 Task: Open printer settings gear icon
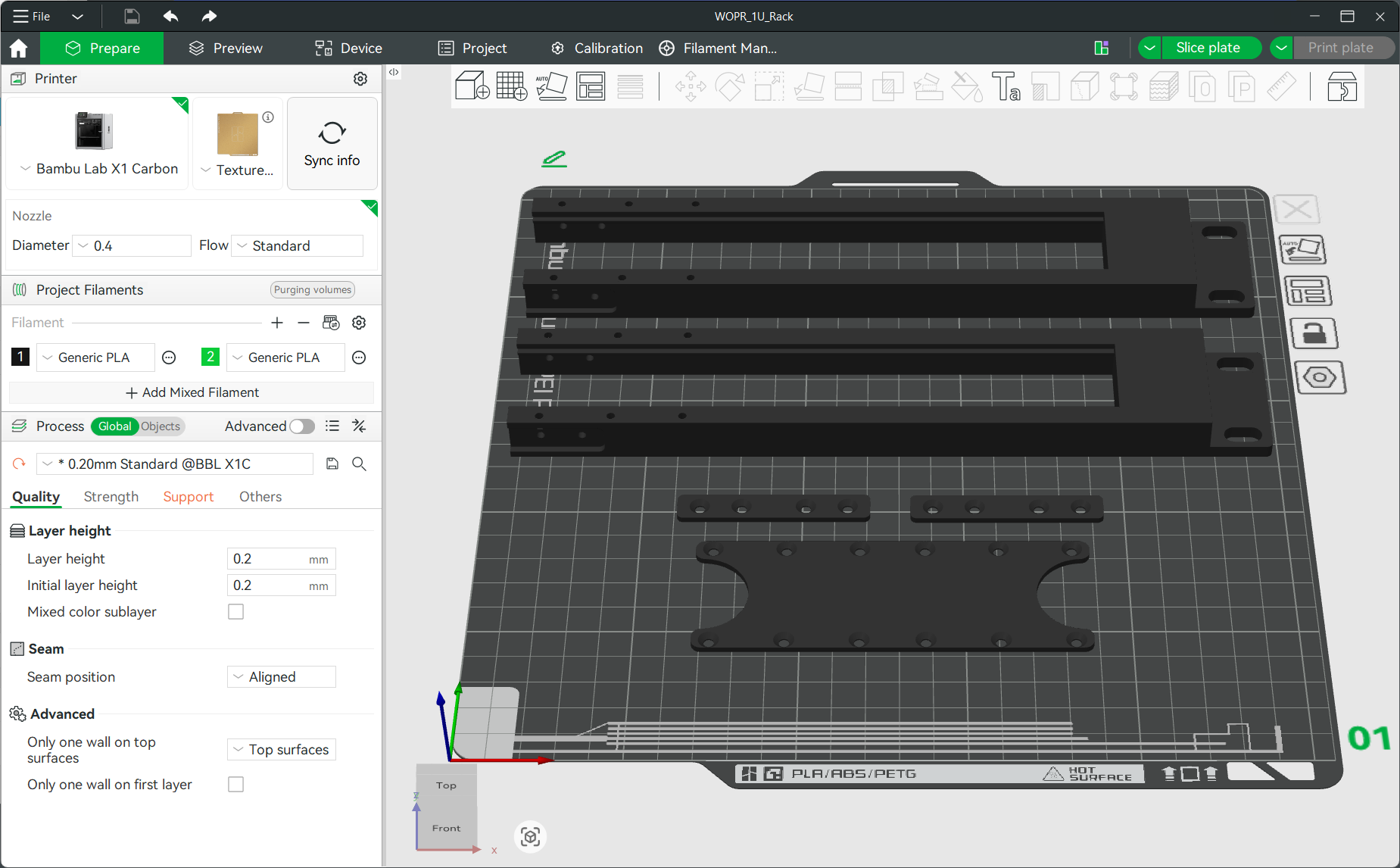point(360,79)
